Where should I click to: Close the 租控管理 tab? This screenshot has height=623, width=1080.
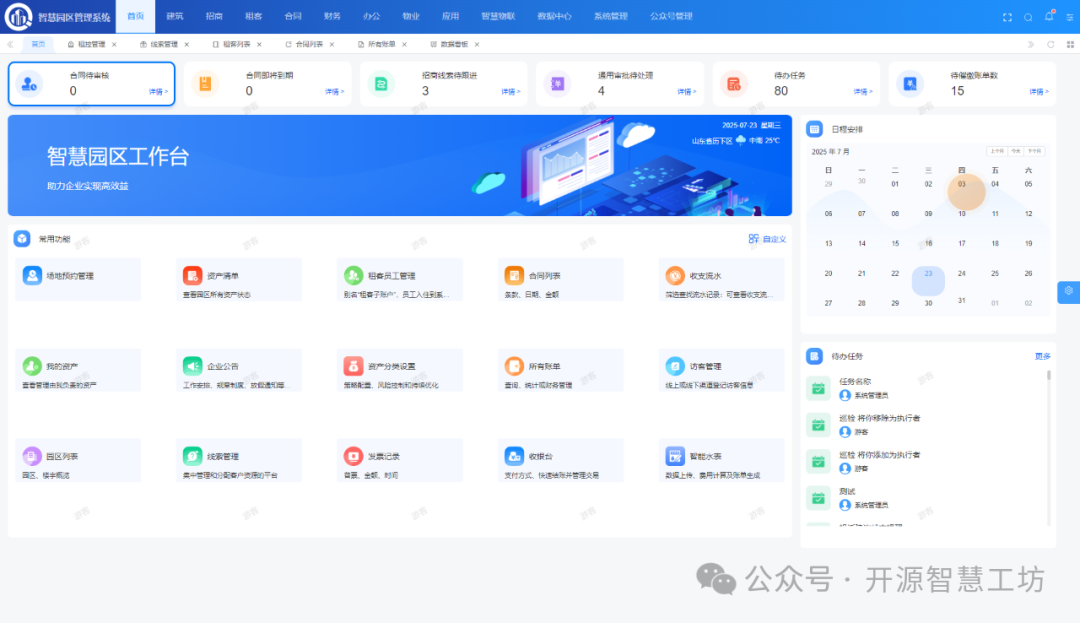[x=114, y=44]
